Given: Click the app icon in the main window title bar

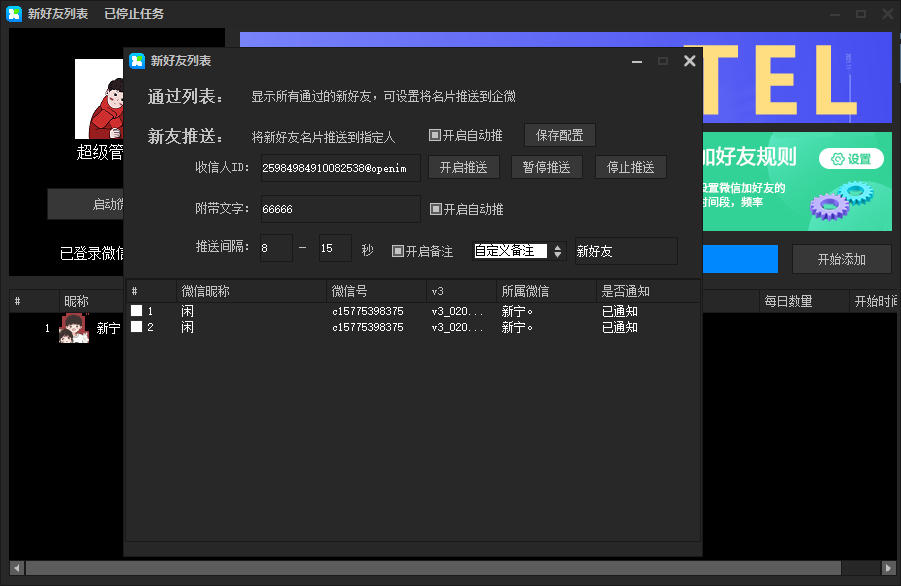Looking at the screenshot, I should point(12,13).
